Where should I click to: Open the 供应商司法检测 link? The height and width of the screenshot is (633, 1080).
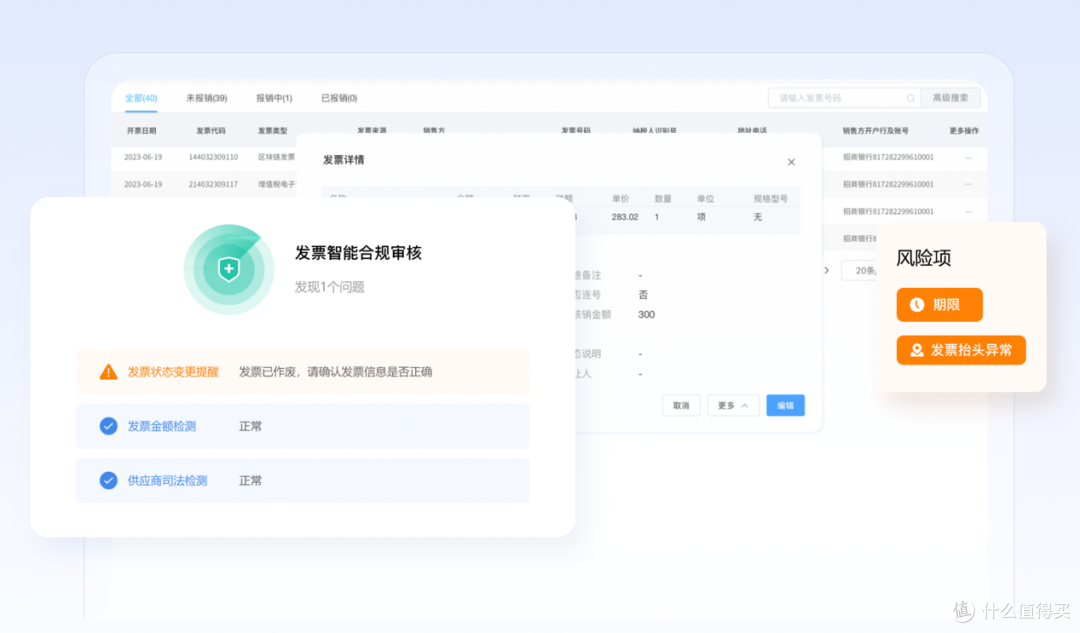click(x=167, y=481)
